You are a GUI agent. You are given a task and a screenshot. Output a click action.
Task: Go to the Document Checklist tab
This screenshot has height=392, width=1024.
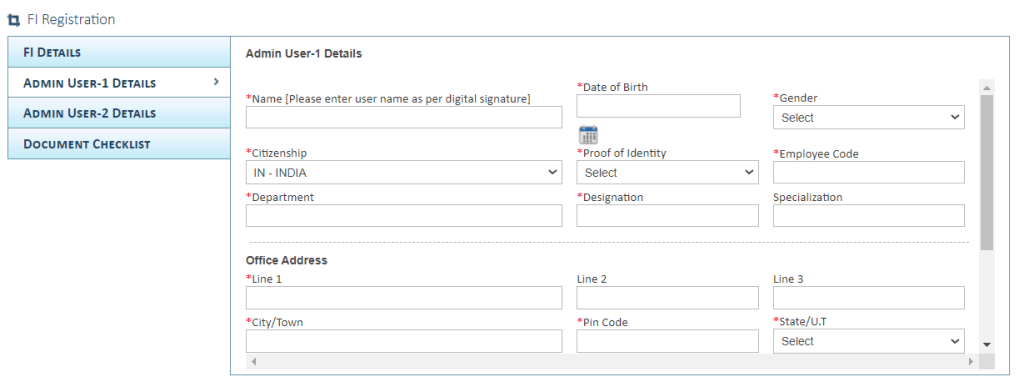[119, 144]
